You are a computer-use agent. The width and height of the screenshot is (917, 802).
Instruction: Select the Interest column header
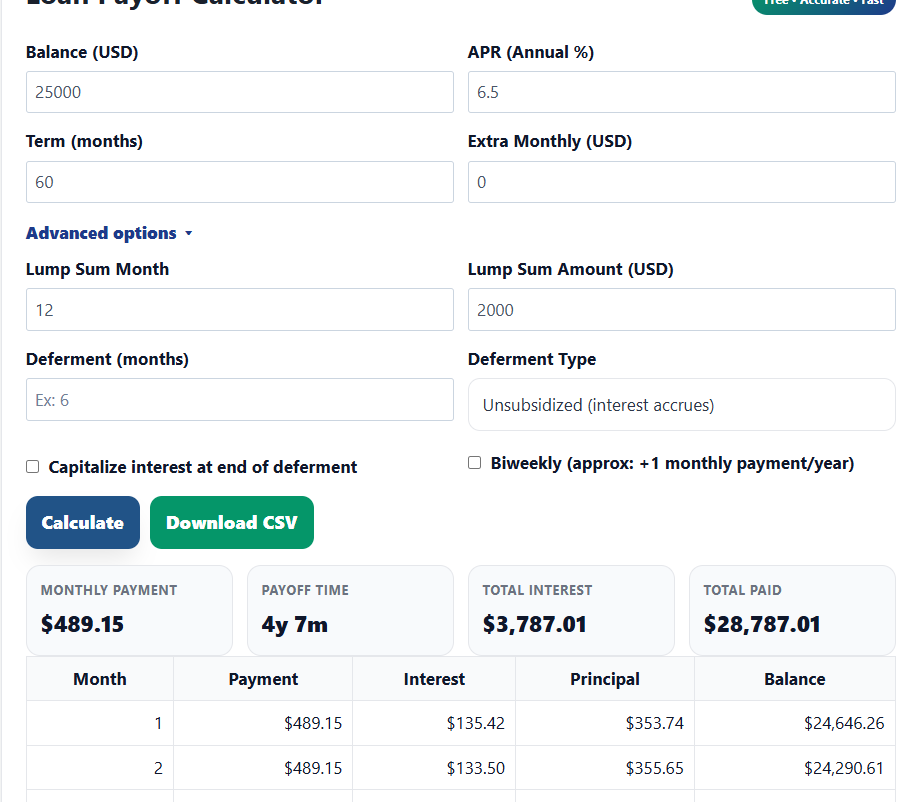tap(434, 679)
